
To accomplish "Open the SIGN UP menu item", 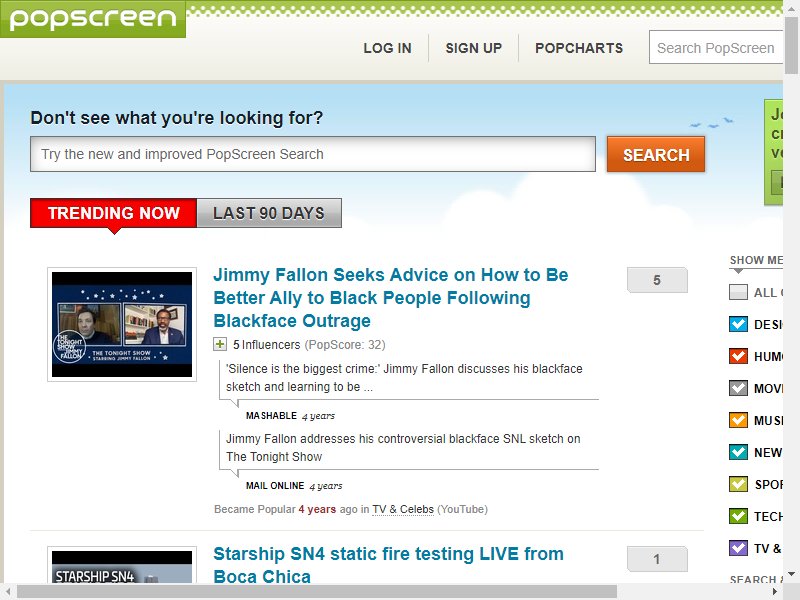I will (473, 48).
